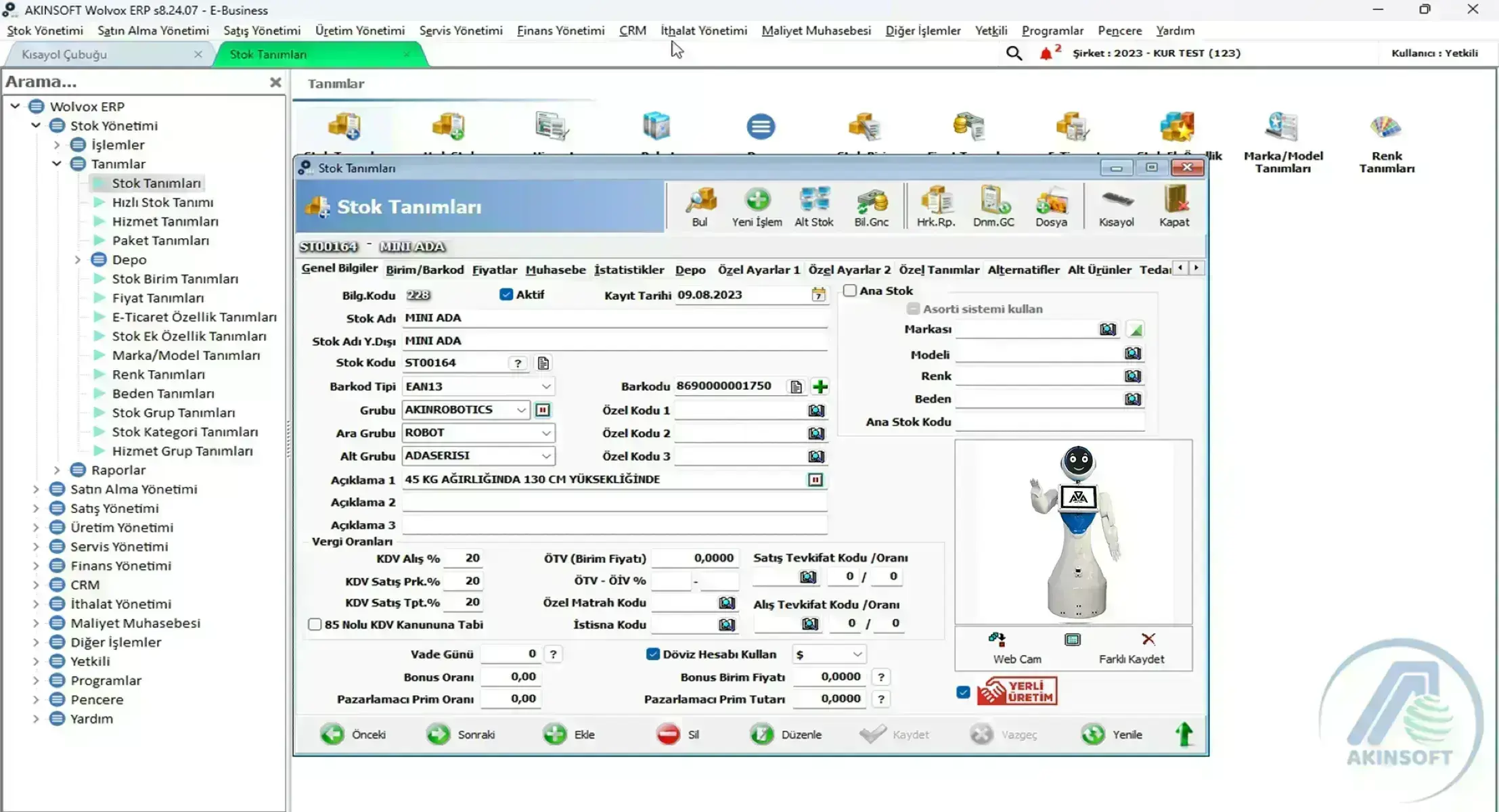The width and height of the screenshot is (1499, 812).
Task: Switch to the Fiyatlar tab
Action: point(494,269)
